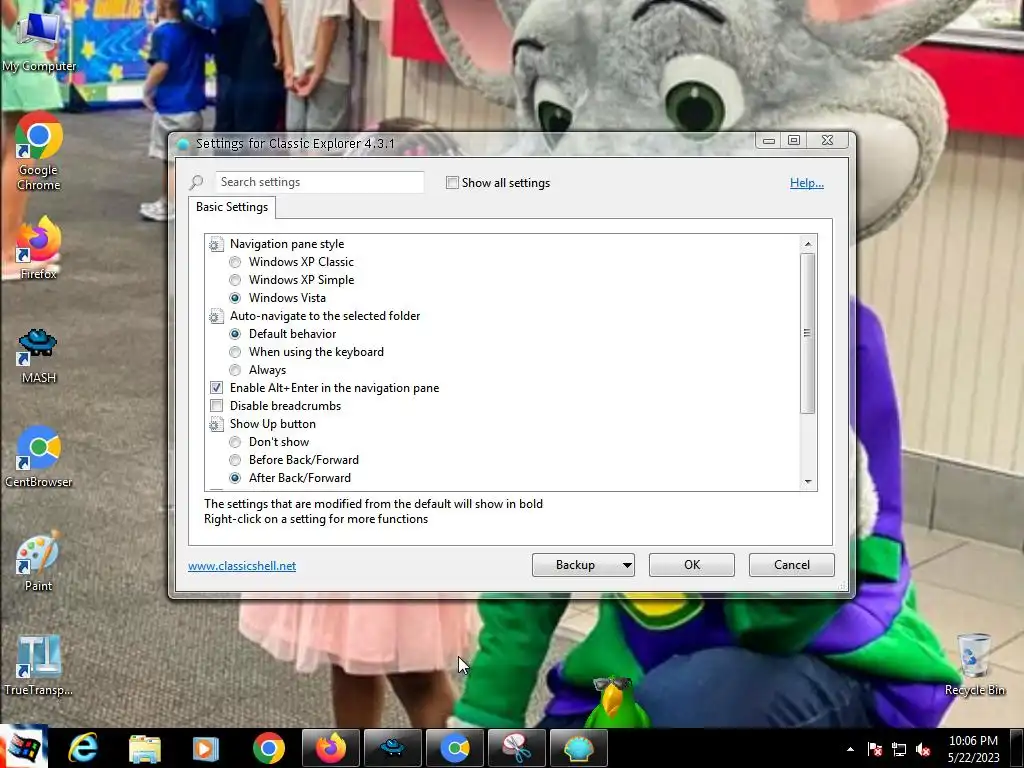The width and height of the screenshot is (1024, 768).
Task: Click Navigation pane style gear icon
Action: tap(216, 244)
